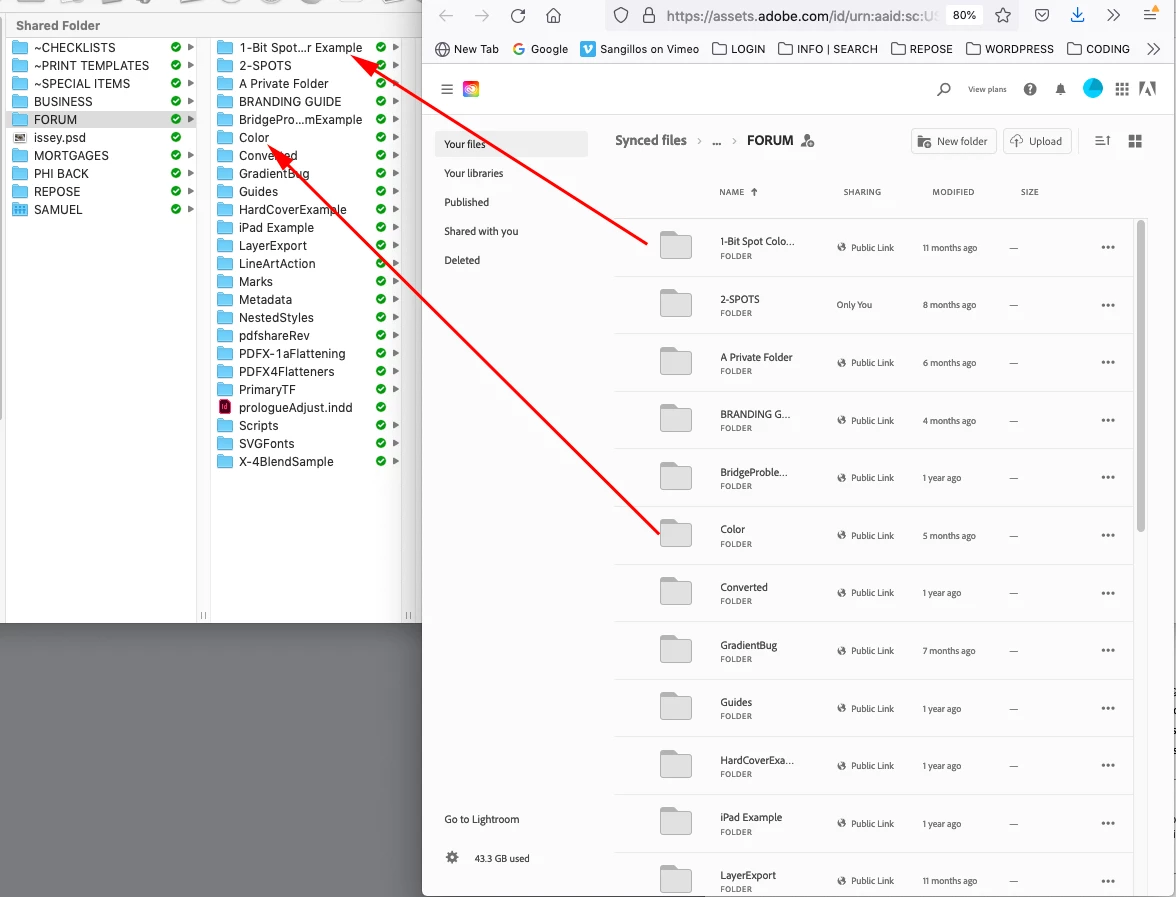The height and width of the screenshot is (897, 1176).
Task: Click the Adobe logo icon
Action: [x=1148, y=89]
